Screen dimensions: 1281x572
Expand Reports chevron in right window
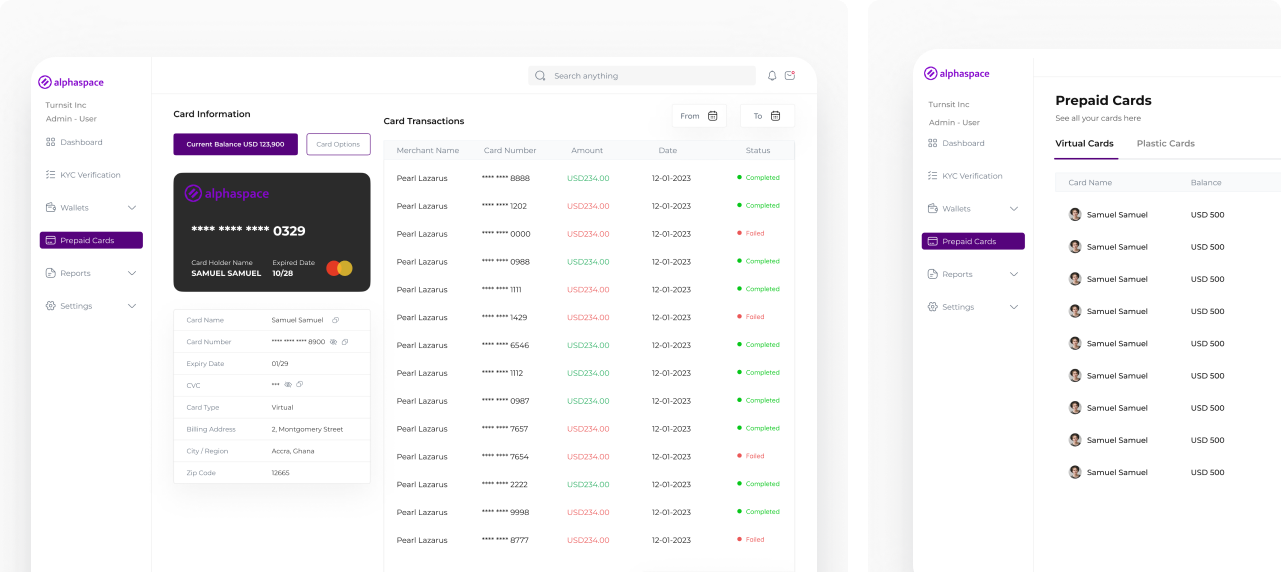[1014, 274]
